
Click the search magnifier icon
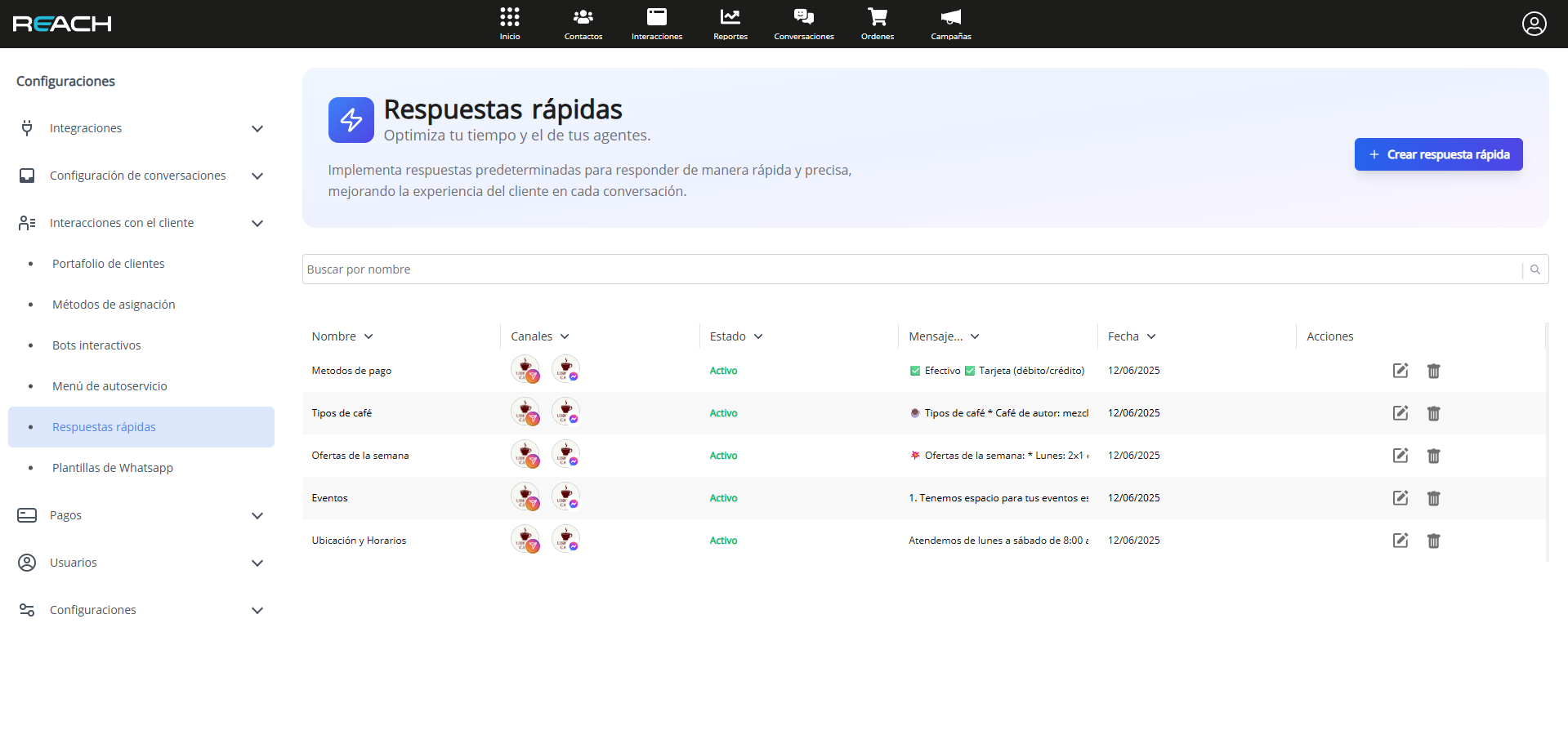[1535, 269]
